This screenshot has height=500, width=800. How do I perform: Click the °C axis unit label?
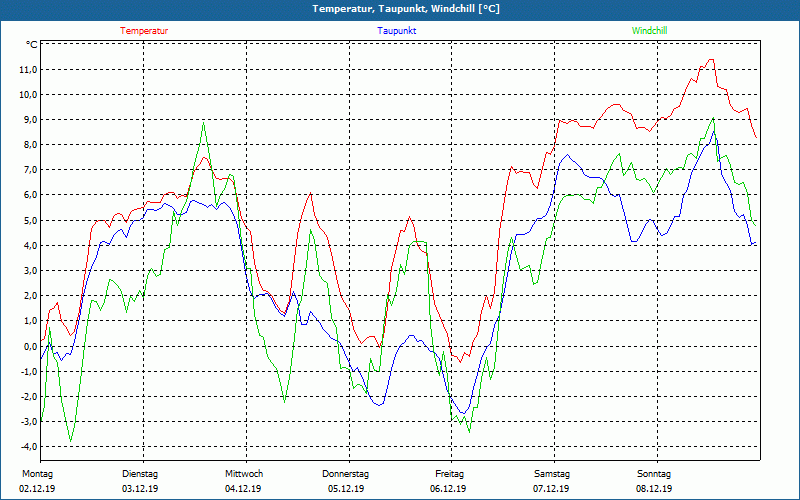[x=32, y=45]
